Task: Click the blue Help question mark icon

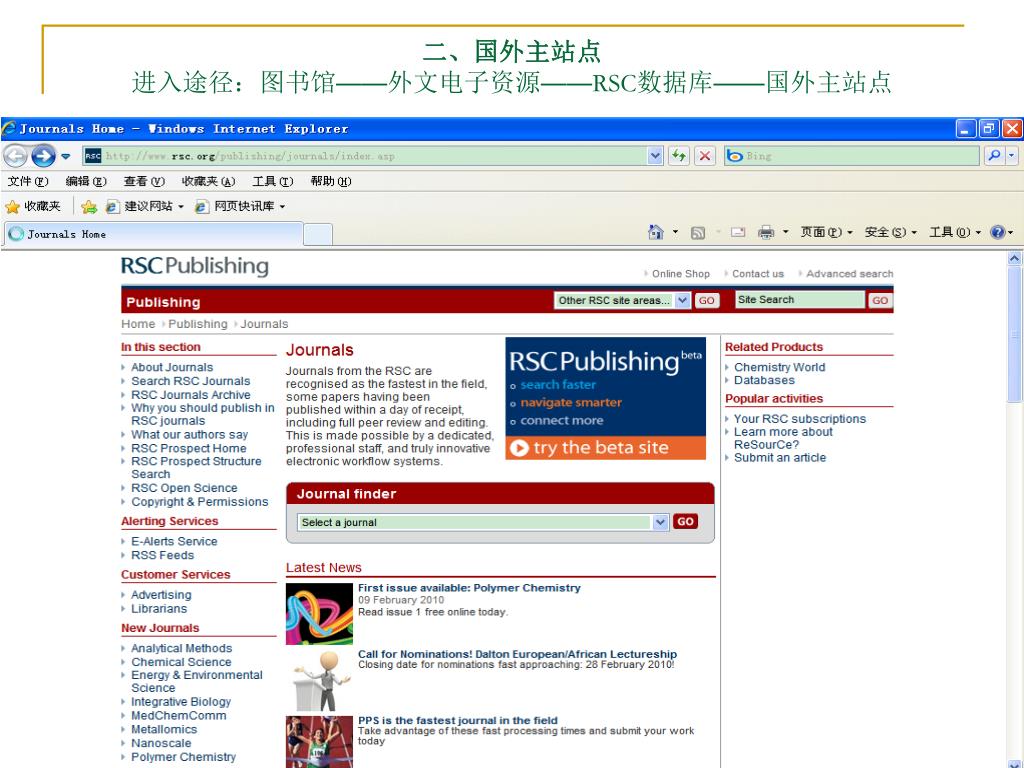Action: 997,232
